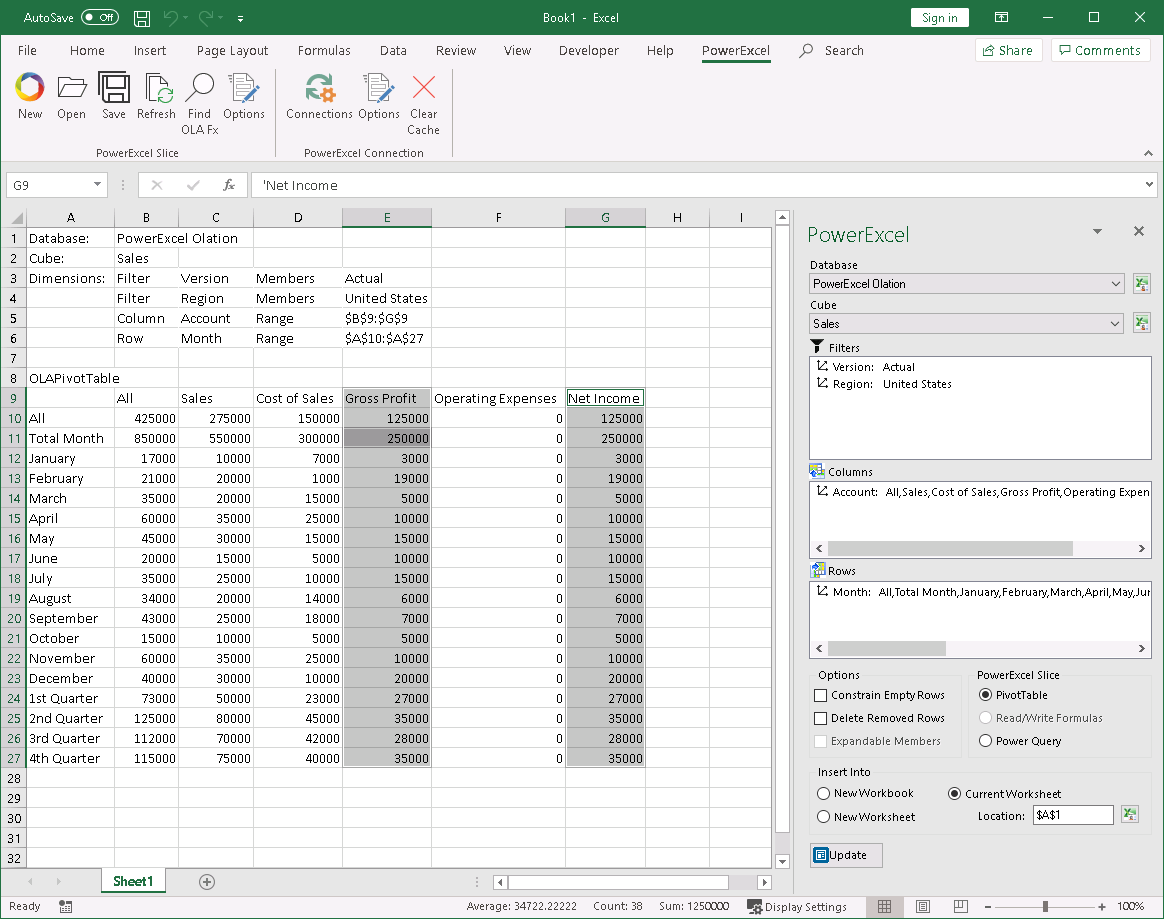The width and height of the screenshot is (1164, 919).
Task: Switch to Page Break Preview icon
Action: pos(961,906)
